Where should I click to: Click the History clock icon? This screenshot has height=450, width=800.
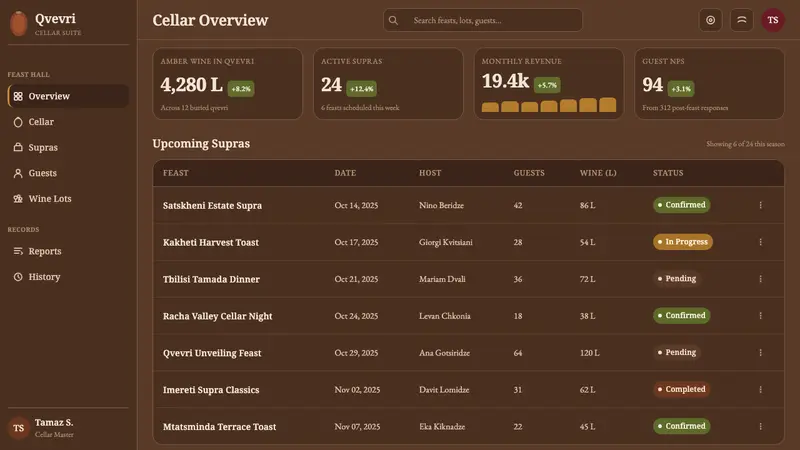coord(18,277)
